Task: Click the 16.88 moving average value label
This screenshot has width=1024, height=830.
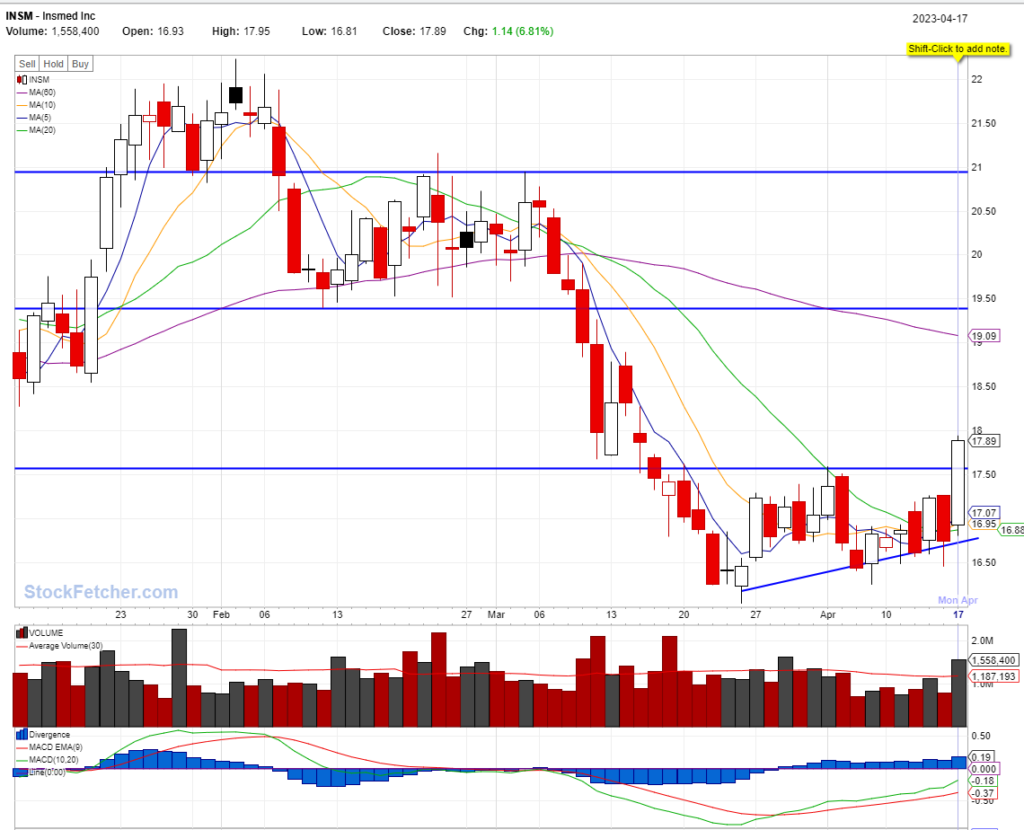Action: 1011,530
